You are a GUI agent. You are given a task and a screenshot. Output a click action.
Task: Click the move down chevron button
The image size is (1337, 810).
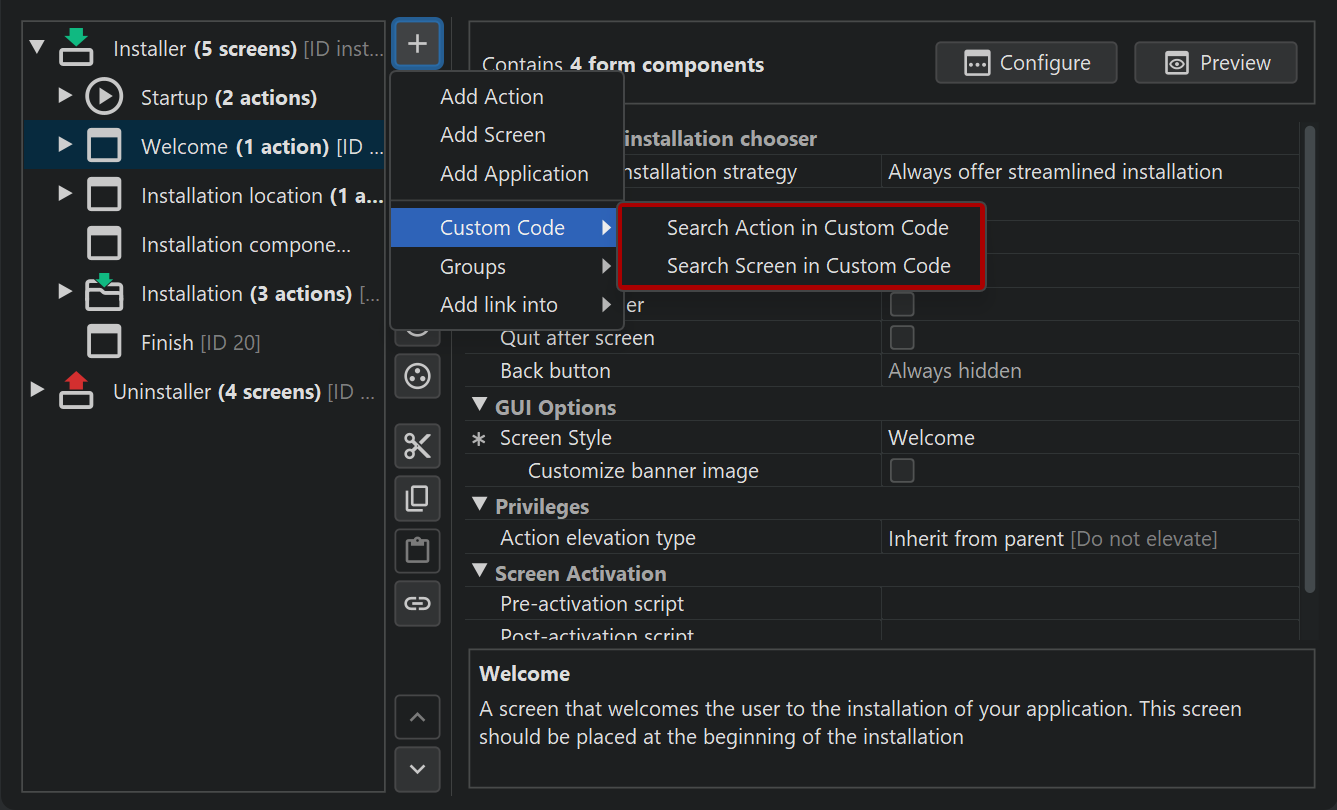(417, 769)
